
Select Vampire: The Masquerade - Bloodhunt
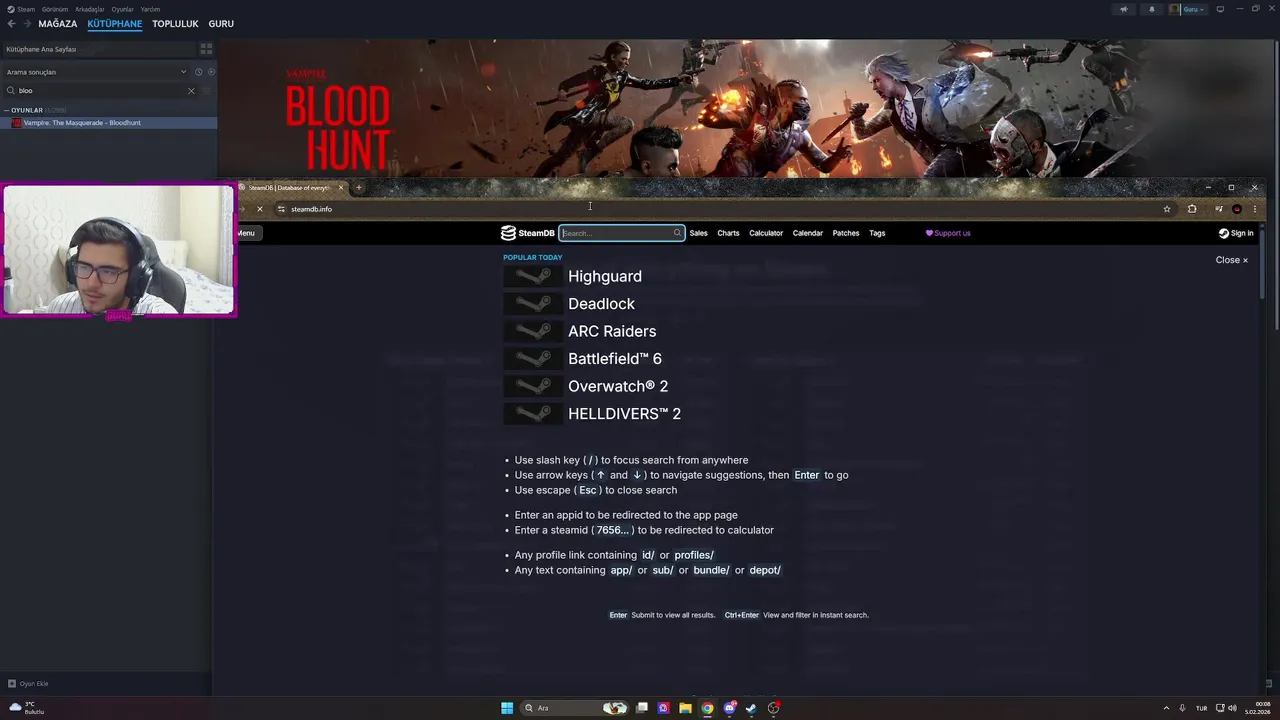[x=108, y=123]
